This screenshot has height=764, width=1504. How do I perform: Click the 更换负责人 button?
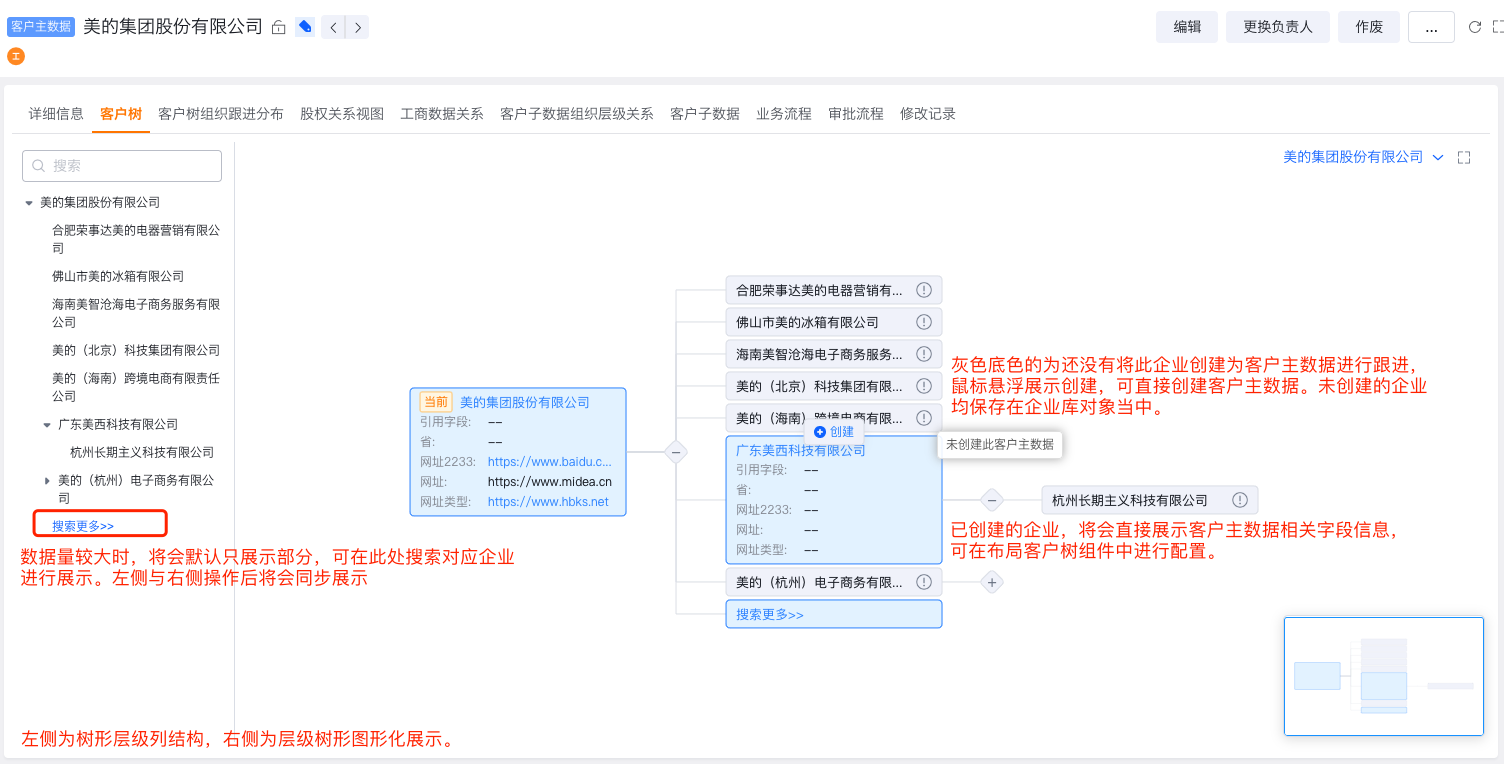[x=1278, y=27]
